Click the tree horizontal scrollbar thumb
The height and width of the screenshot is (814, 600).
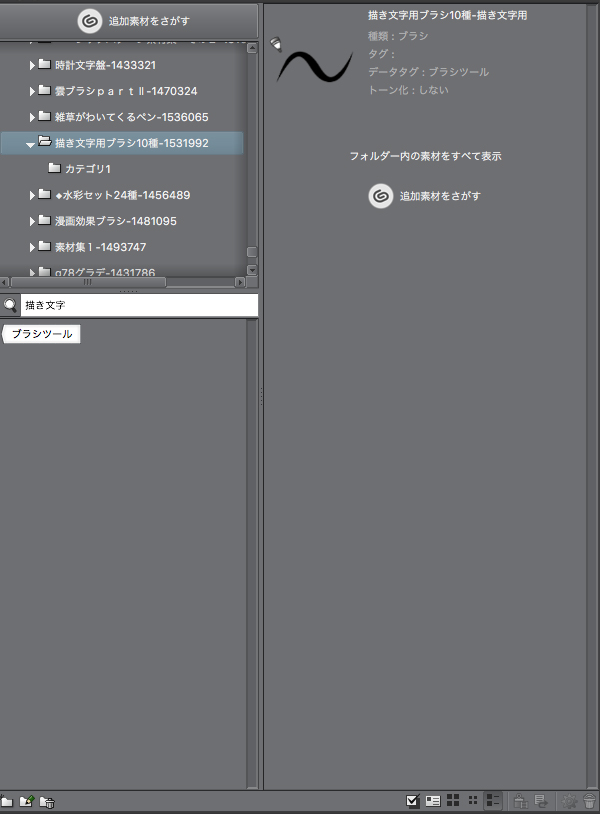(x=88, y=282)
